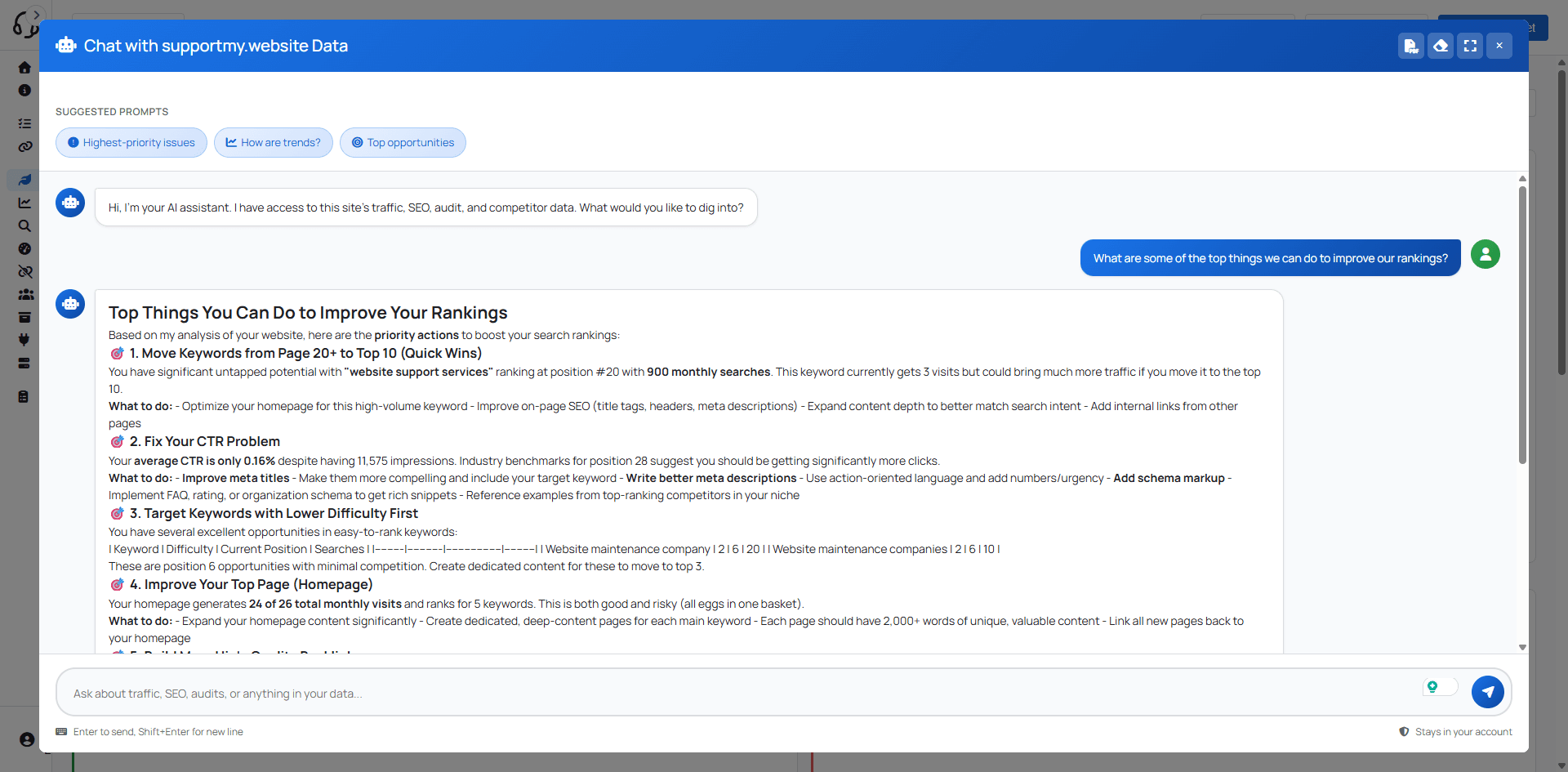Click the Move Keywords from Page 20+ heading
This screenshot has width=1568, height=772.
(305, 353)
